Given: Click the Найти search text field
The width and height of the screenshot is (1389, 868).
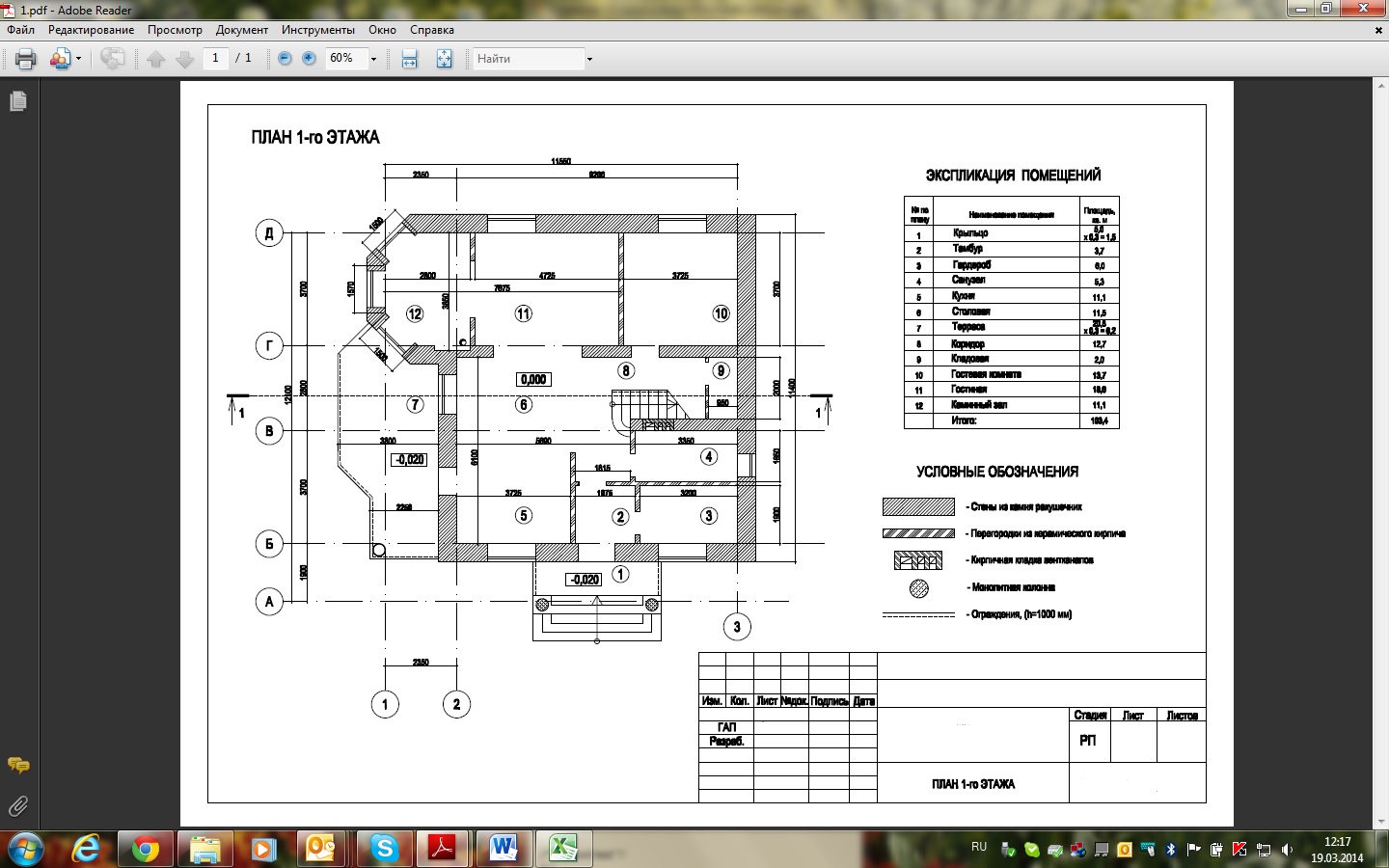Looking at the screenshot, I should click(529, 59).
